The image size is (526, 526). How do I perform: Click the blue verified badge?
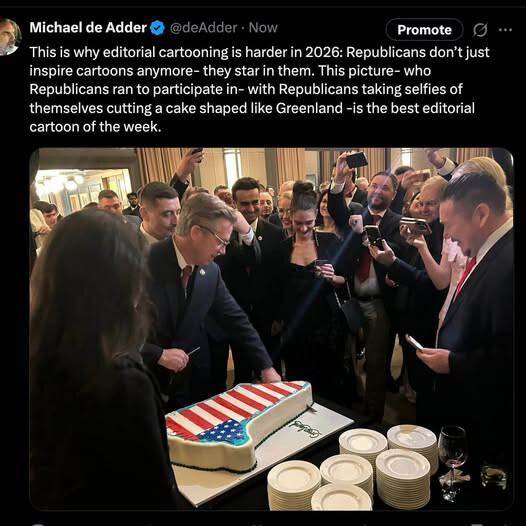pyautogui.click(x=157, y=28)
